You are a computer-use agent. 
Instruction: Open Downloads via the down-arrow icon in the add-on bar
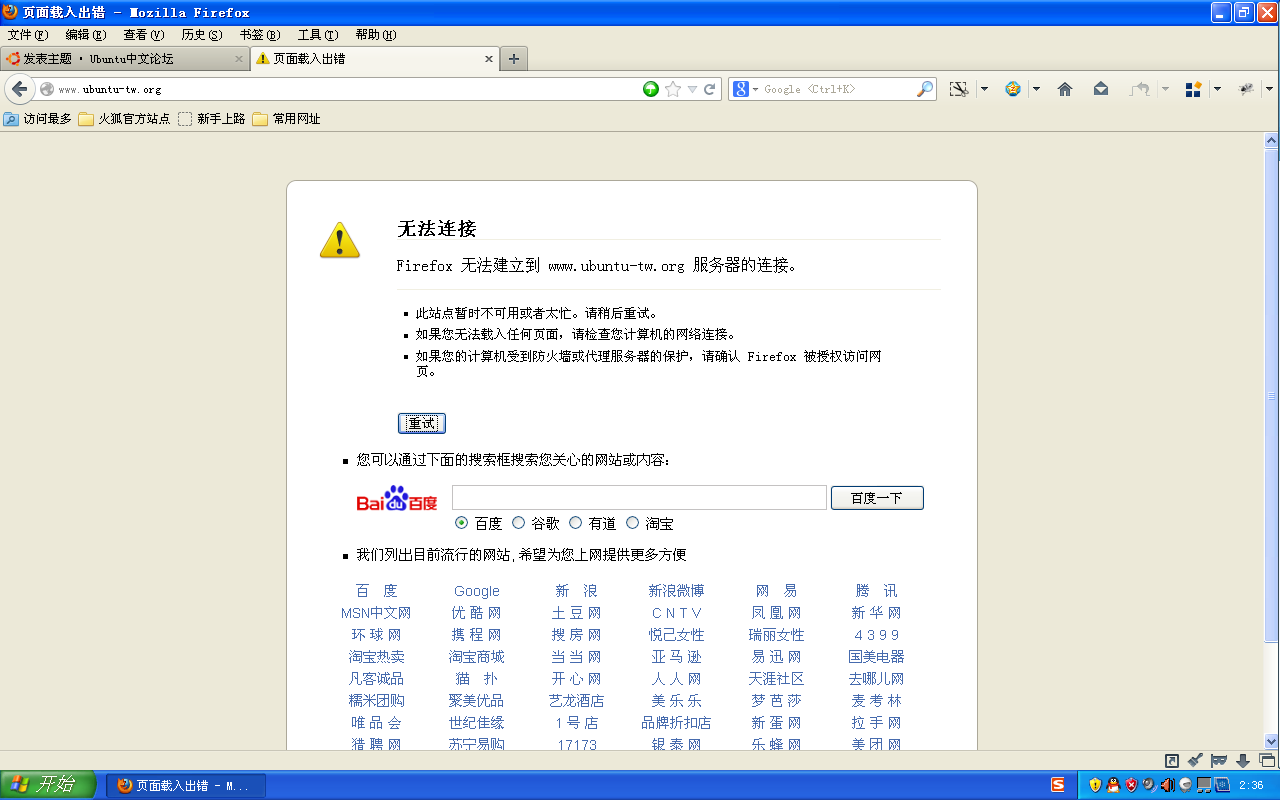(1243, 761)
